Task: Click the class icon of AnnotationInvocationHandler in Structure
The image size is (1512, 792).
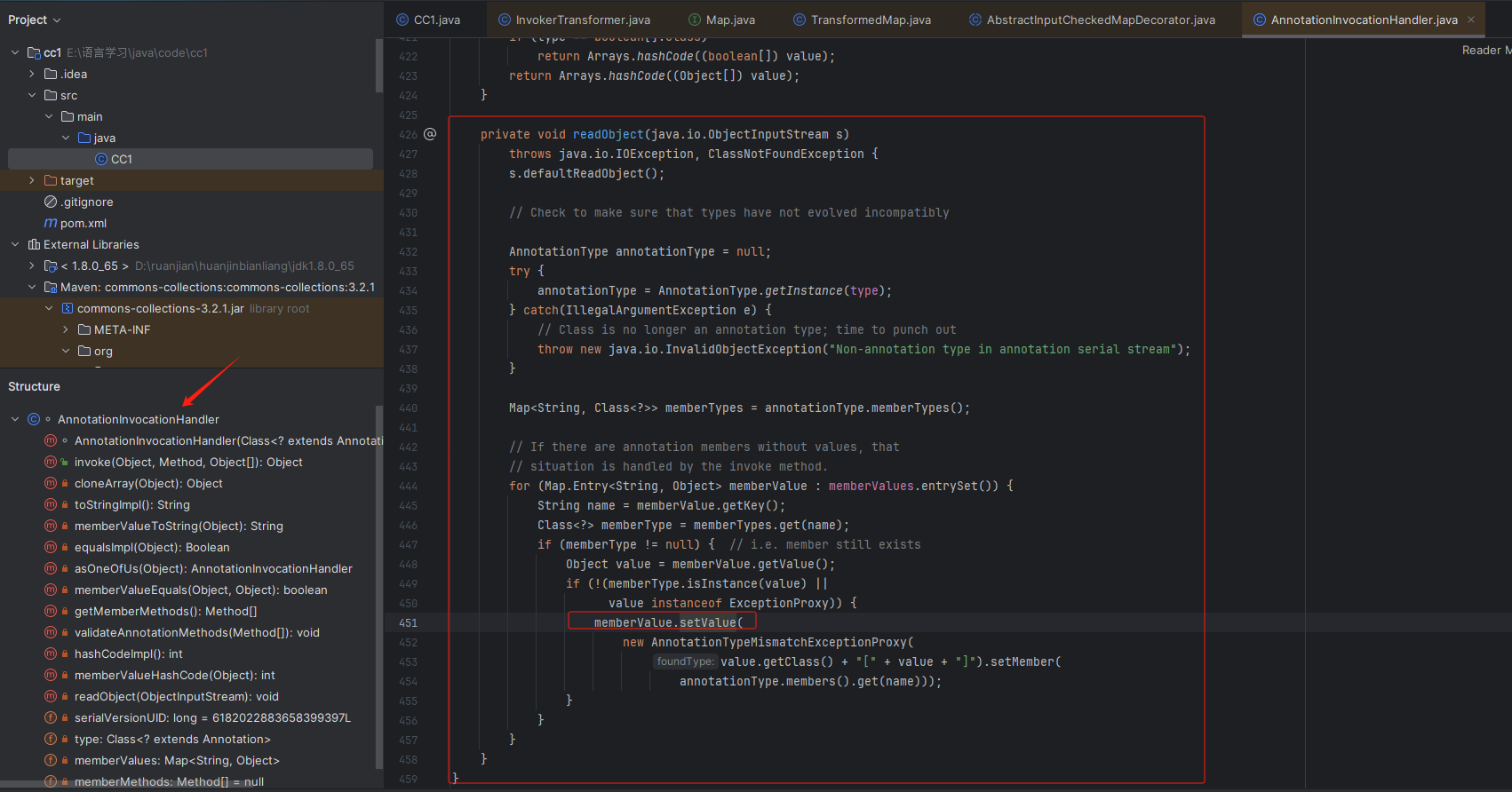Action: coord(34,419)
